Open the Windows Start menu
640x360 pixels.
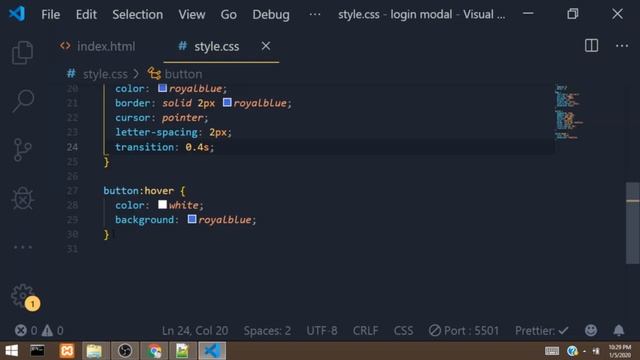[11, 351]
